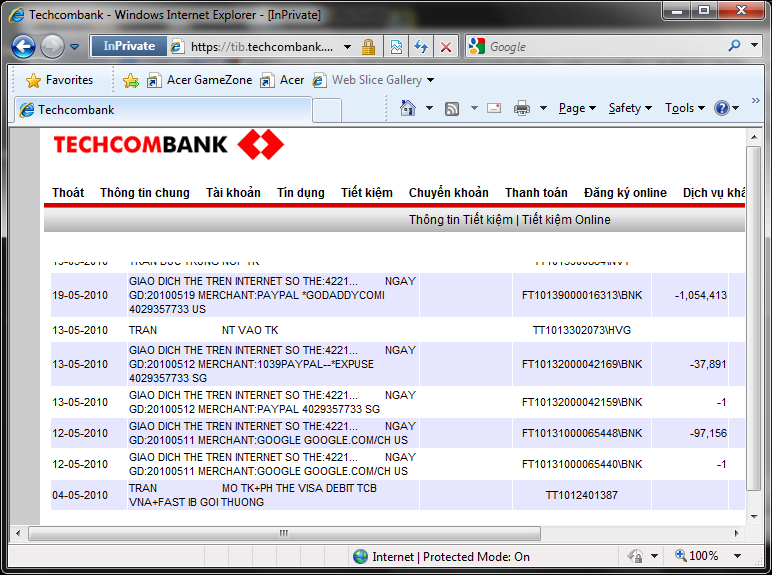
Task: Click the InPrivate indicator badge
Action: tap(129, 46)
